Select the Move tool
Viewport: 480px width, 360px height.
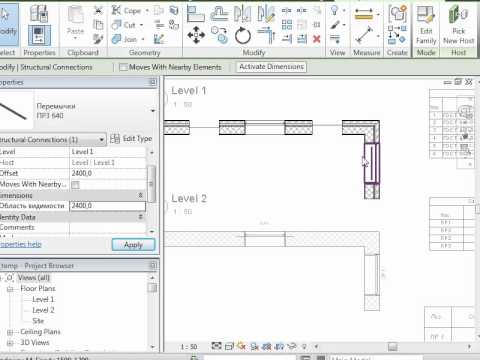(196, 35)
